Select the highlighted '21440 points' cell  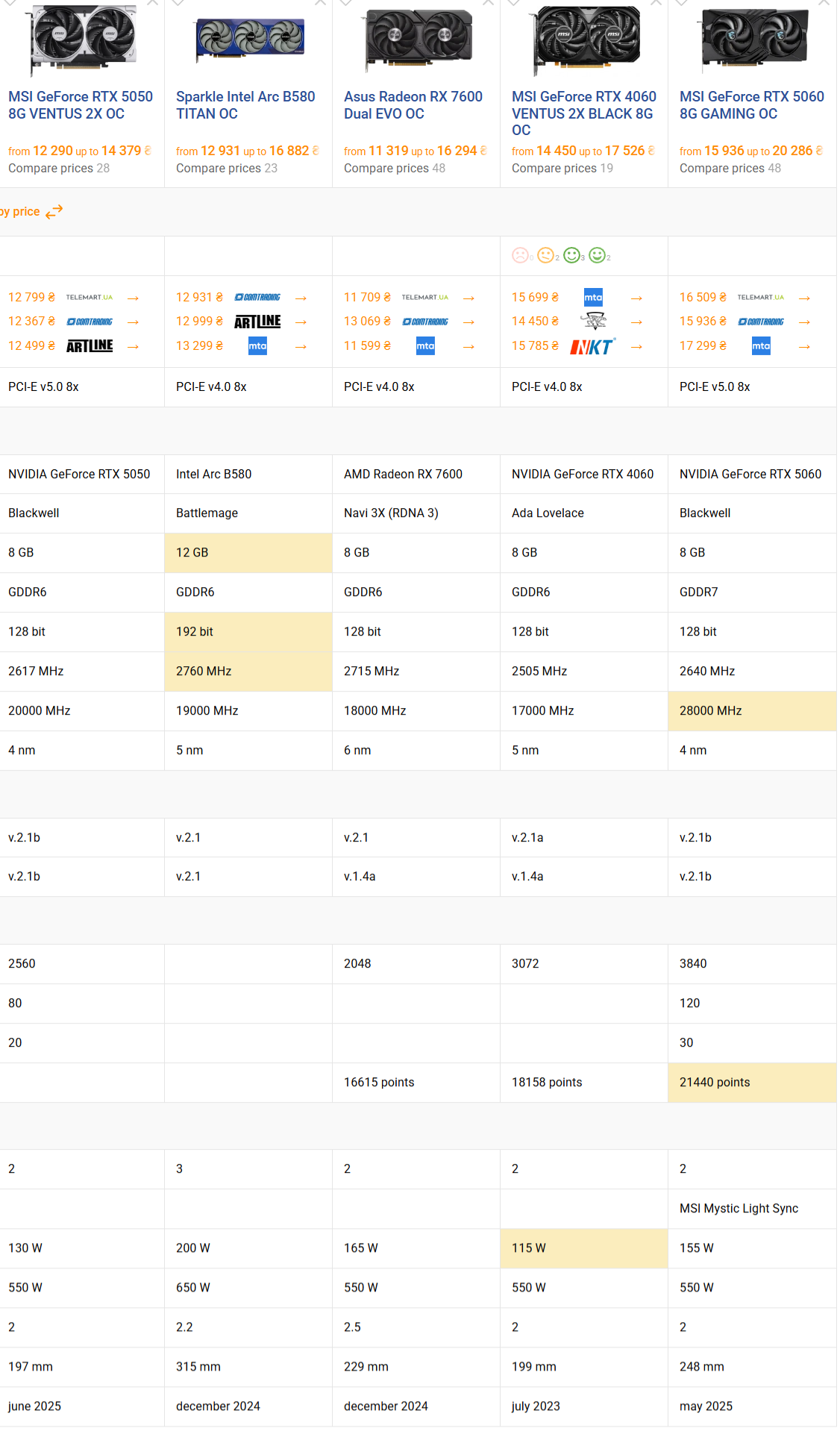pos(752,1083)
